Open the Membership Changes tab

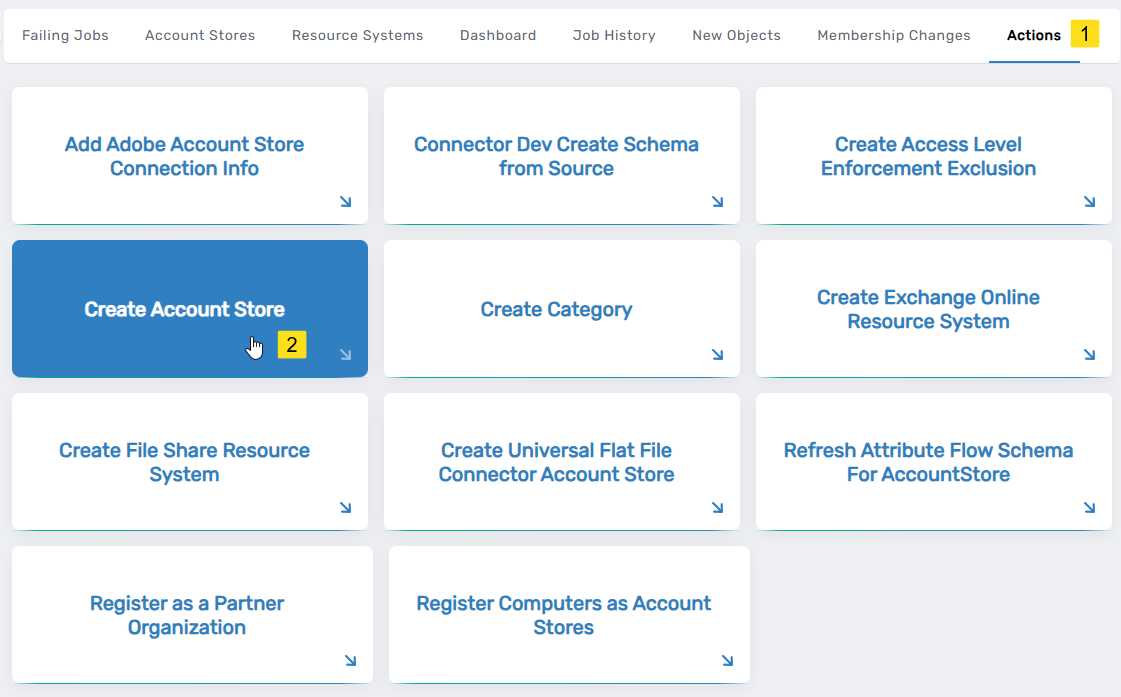pyautogui.click(x=893, y=35)
